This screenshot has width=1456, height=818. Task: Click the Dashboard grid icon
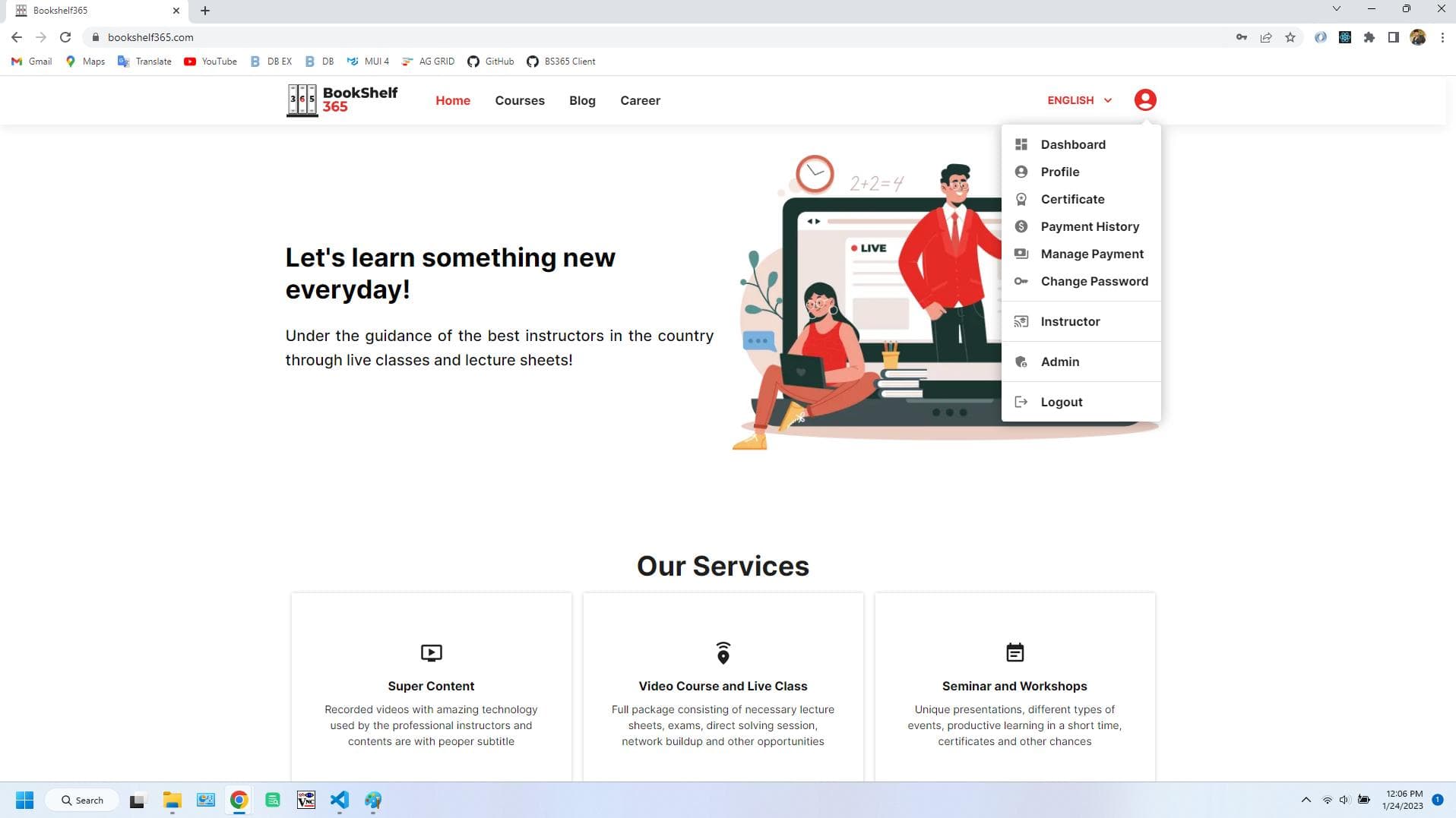[x=1021, y=144]
